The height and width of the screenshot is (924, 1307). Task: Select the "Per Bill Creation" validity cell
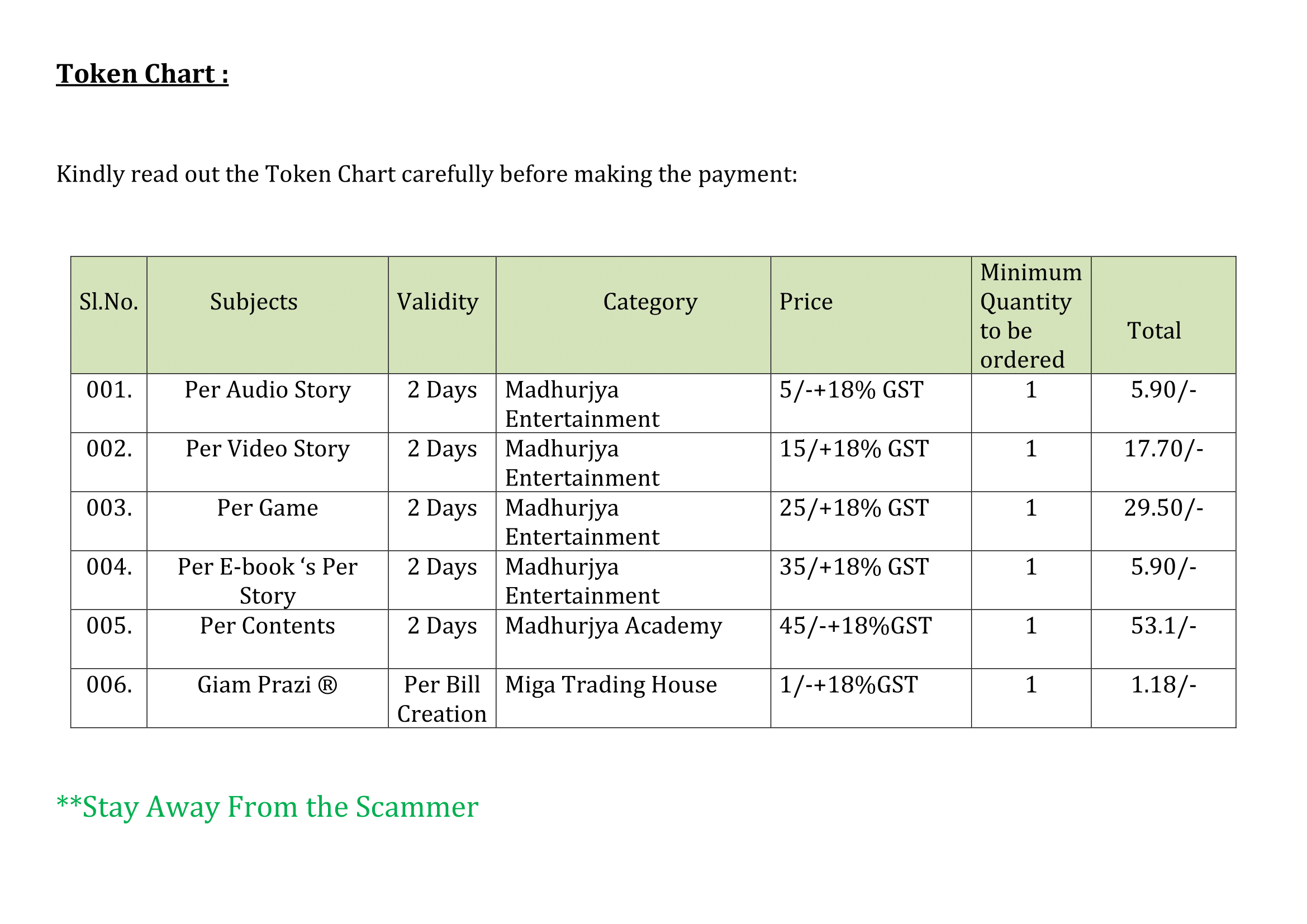[x=442, y=699]
